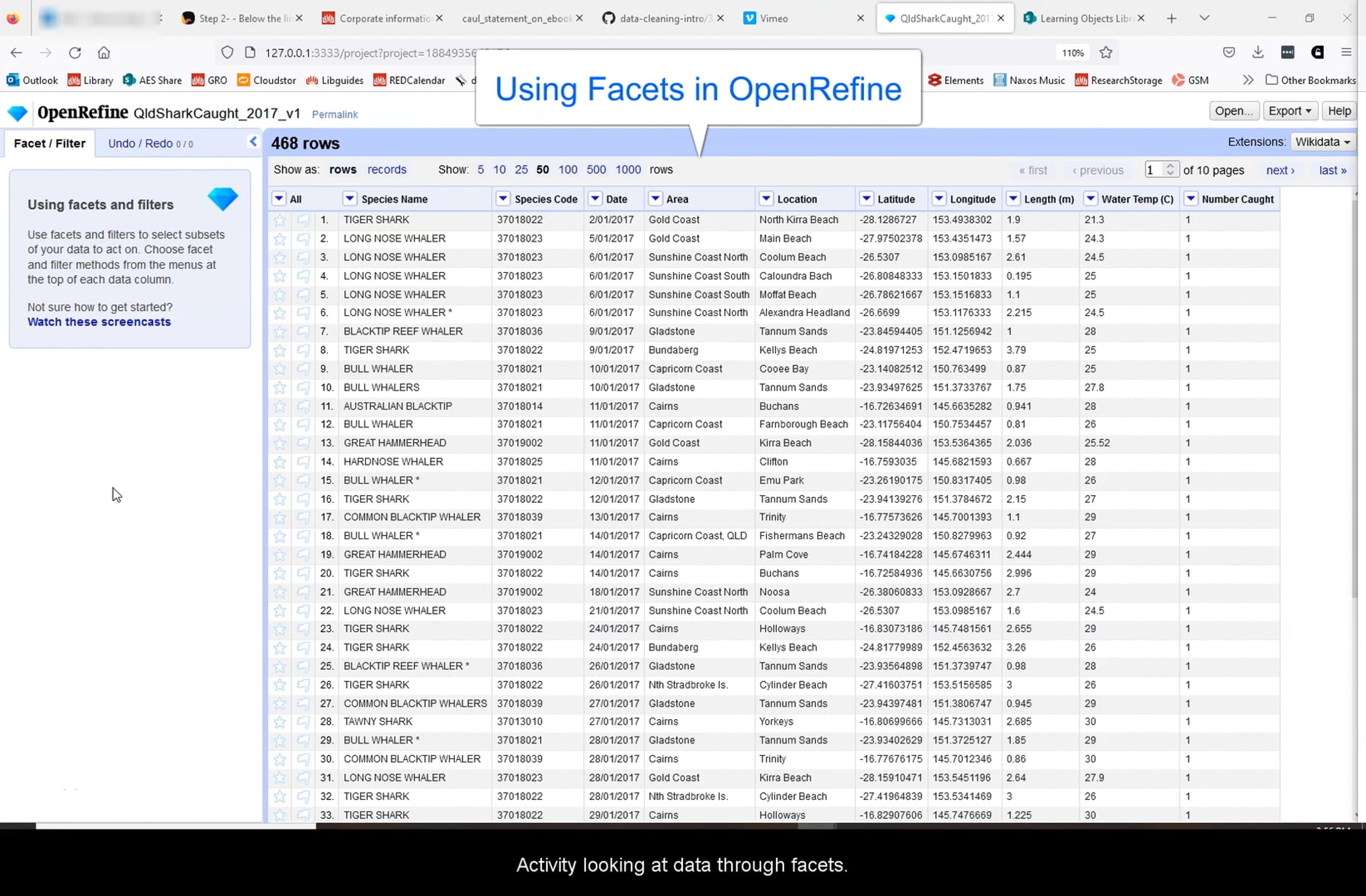Click the OpenRefine diamond logo
Image resolution: width=1366 pixels, height=896 pixels.
pos(17,113)
